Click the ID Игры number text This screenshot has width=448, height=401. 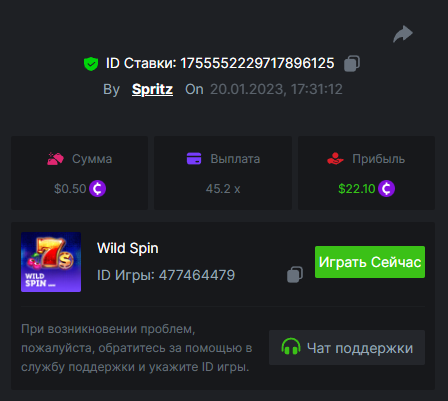[x=197, y=275]
